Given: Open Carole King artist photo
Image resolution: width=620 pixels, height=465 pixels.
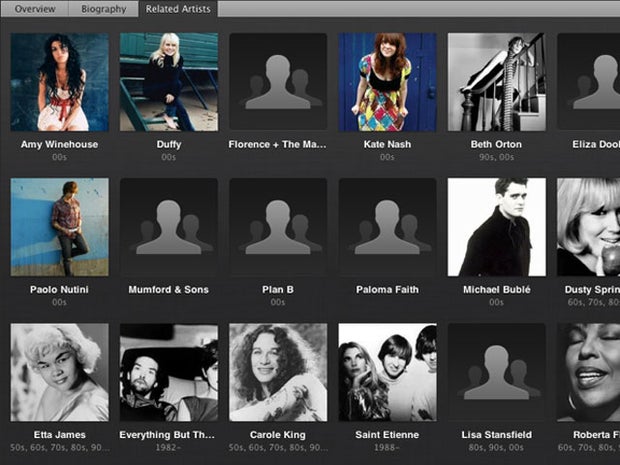Looking at the screenshot, I should click(278, 372).
